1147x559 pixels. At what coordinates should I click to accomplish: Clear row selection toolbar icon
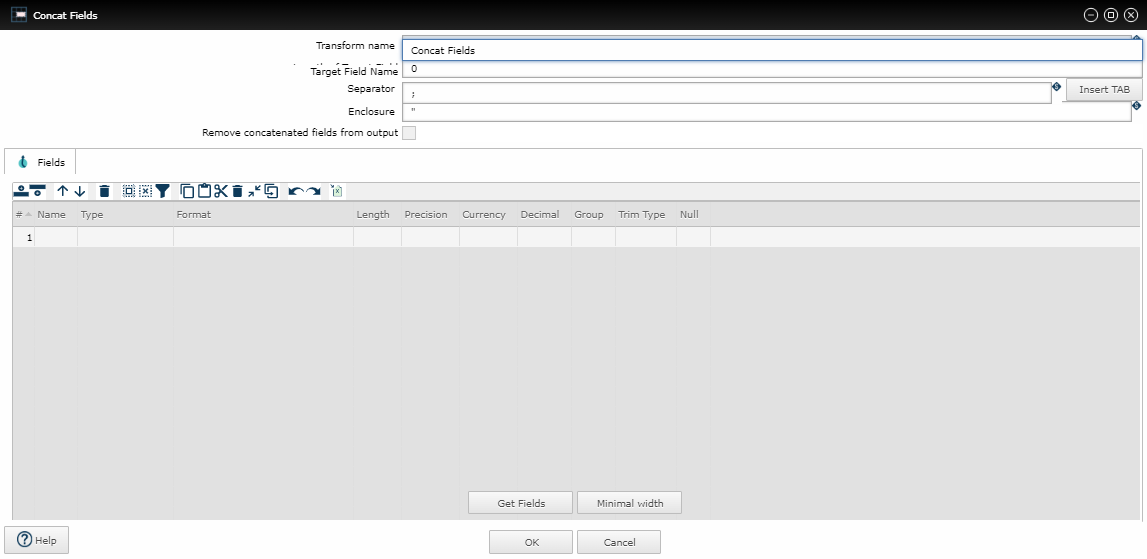click(146, 191)
